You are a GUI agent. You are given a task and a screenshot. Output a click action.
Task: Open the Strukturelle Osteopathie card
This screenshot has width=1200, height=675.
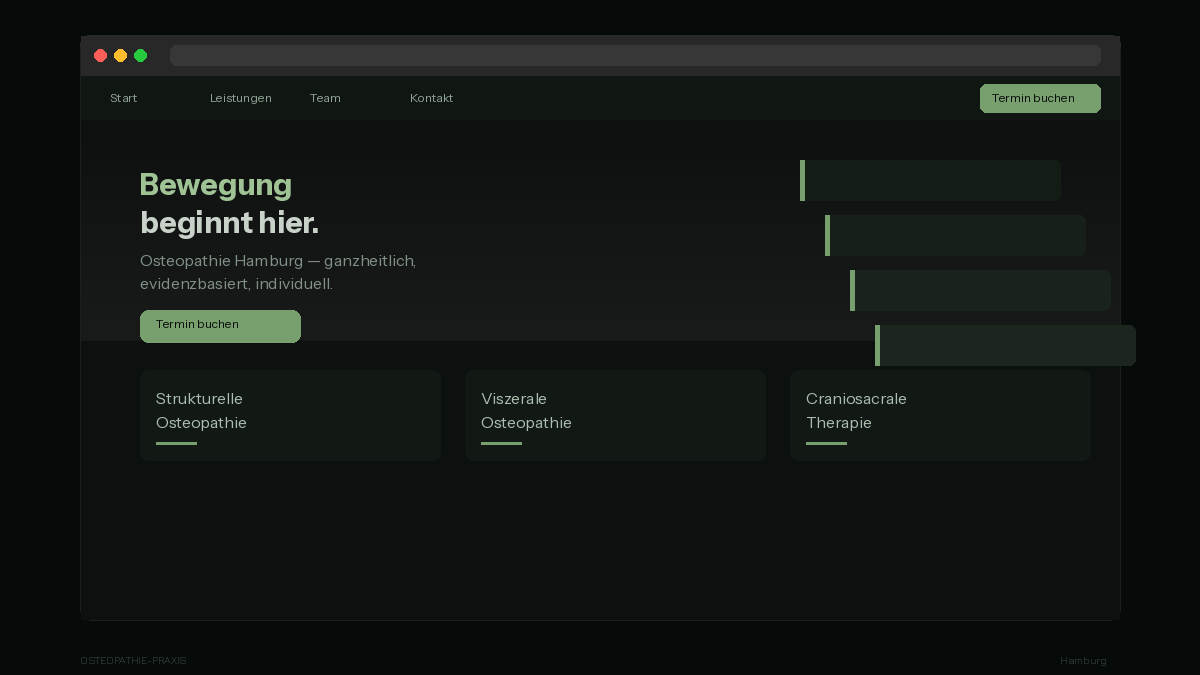(290, 415)
